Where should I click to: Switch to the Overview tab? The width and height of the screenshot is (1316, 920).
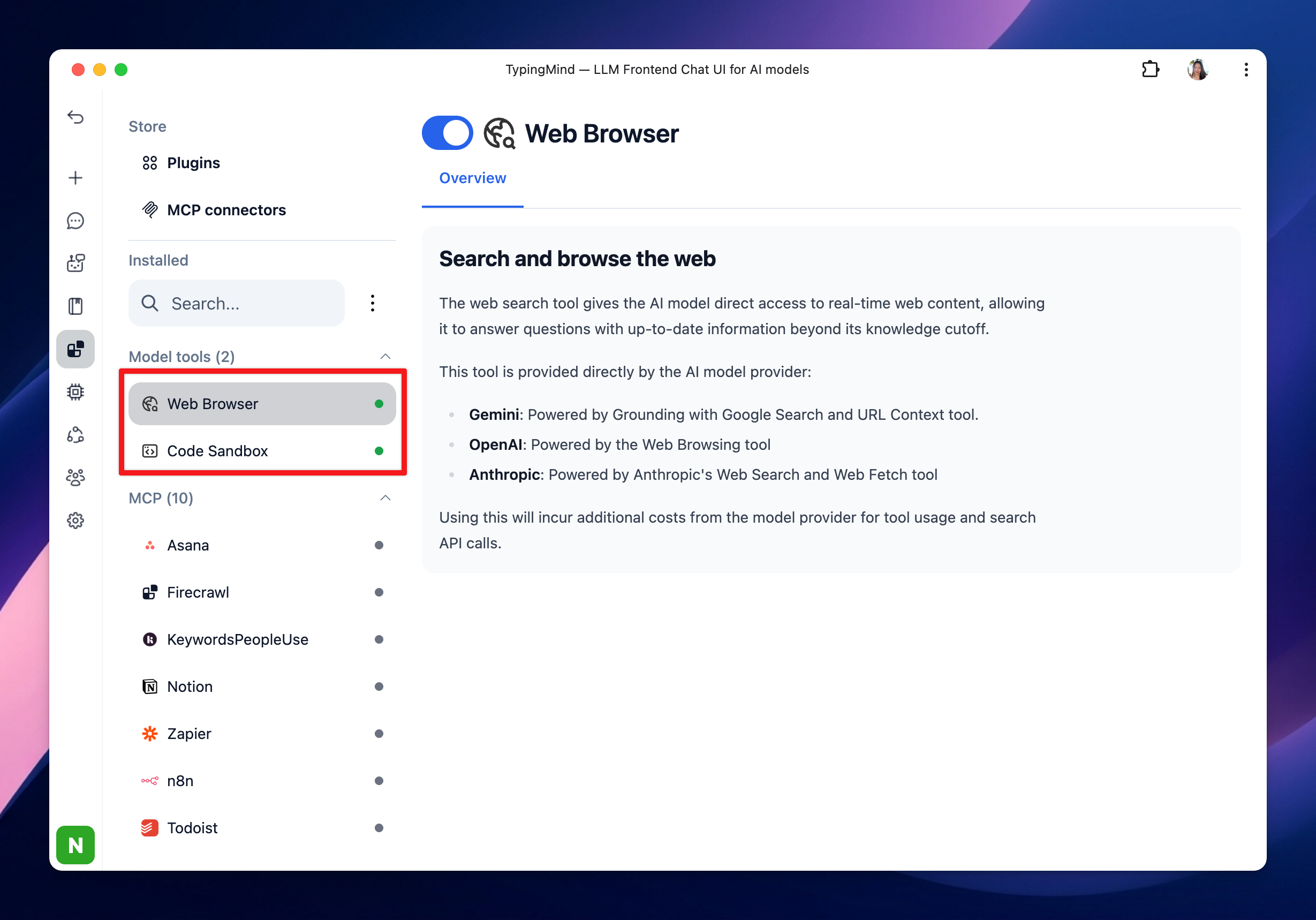point(472,178)
